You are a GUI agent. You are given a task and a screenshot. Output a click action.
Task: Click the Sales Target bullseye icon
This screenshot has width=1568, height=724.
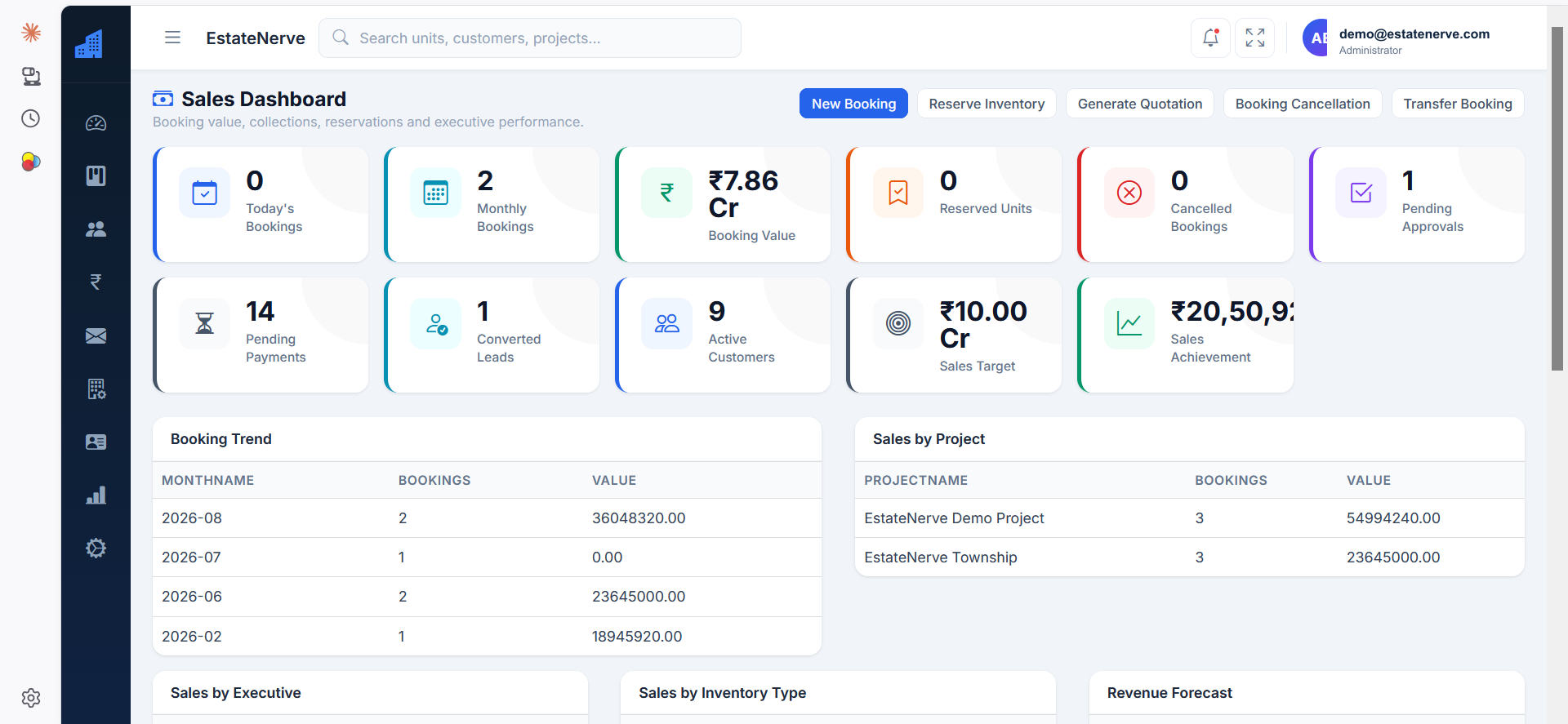(x=898, y=323)
